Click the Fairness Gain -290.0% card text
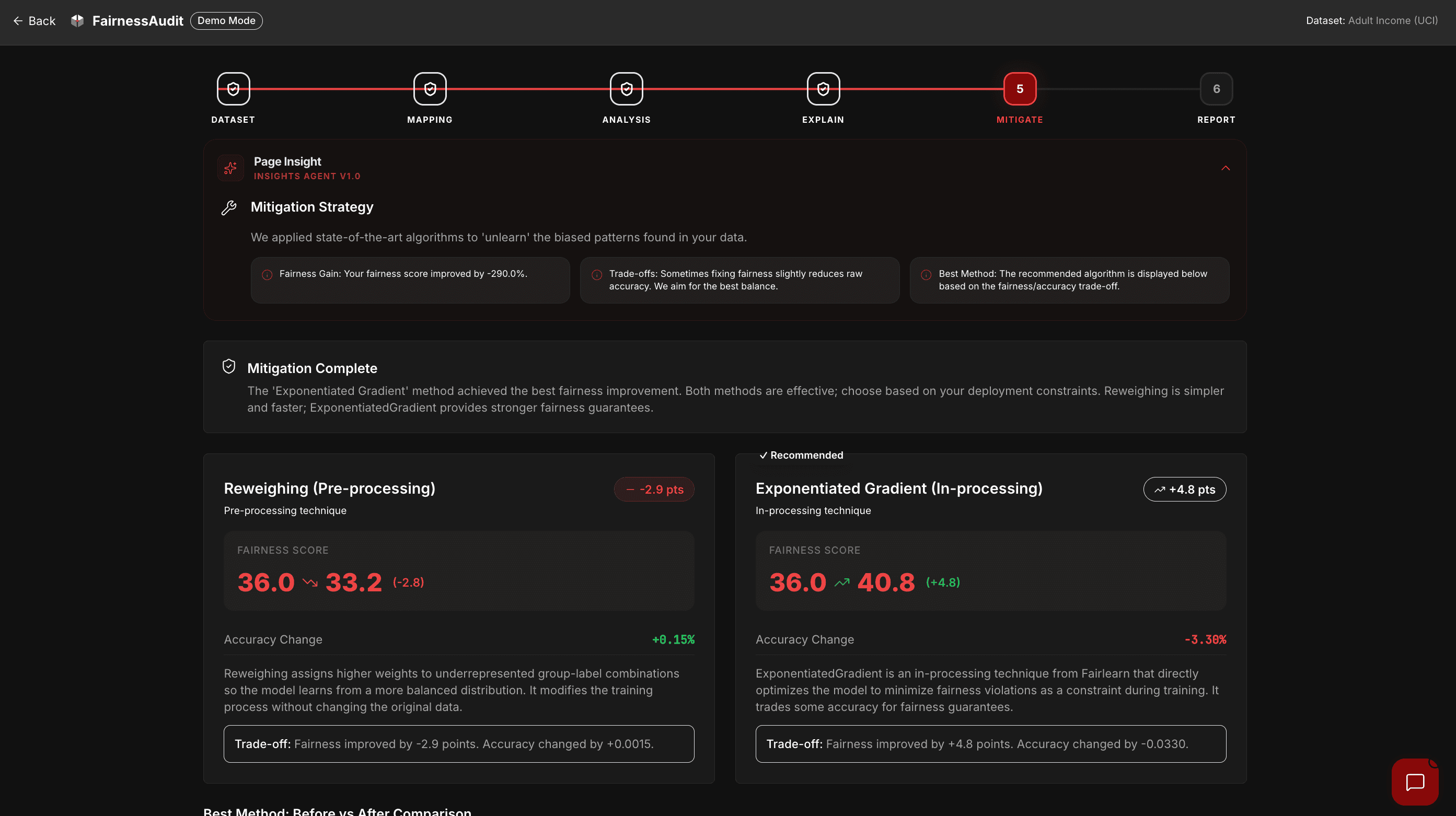1456x816 pixels. [403, 274]
